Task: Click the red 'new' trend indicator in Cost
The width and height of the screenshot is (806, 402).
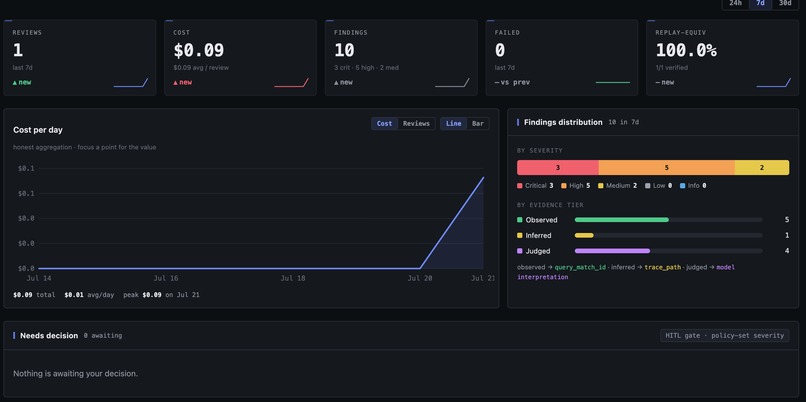Action: click(x=183, y=82)
